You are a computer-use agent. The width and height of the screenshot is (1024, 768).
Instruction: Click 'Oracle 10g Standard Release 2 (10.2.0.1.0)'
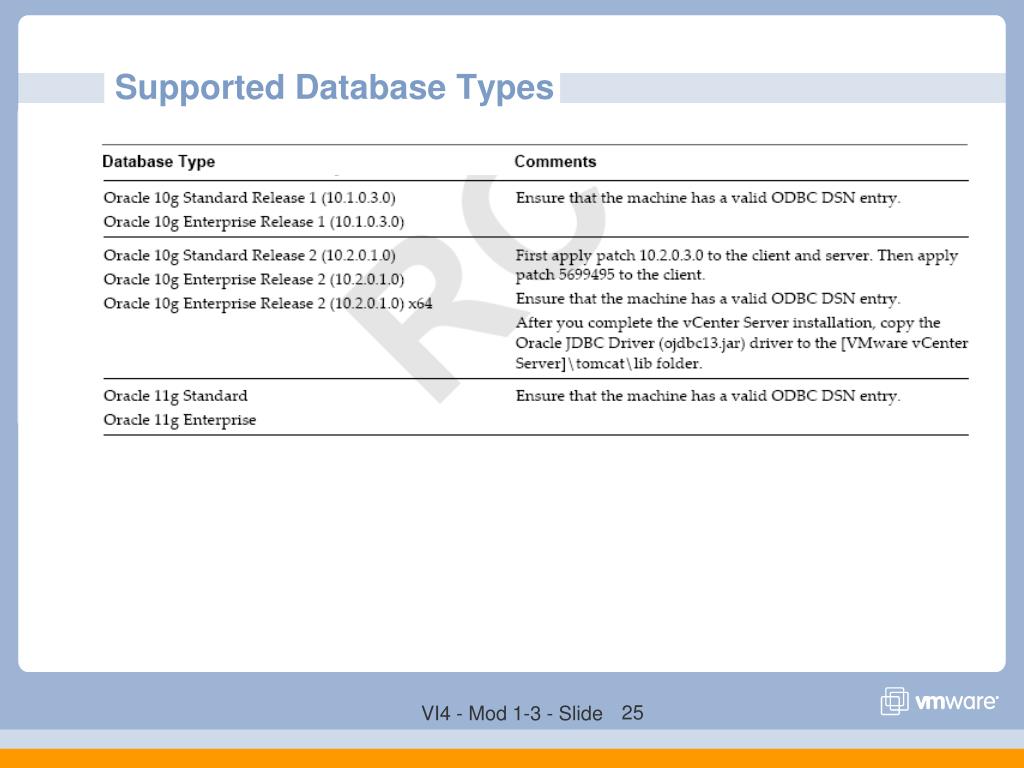(249, 255)
